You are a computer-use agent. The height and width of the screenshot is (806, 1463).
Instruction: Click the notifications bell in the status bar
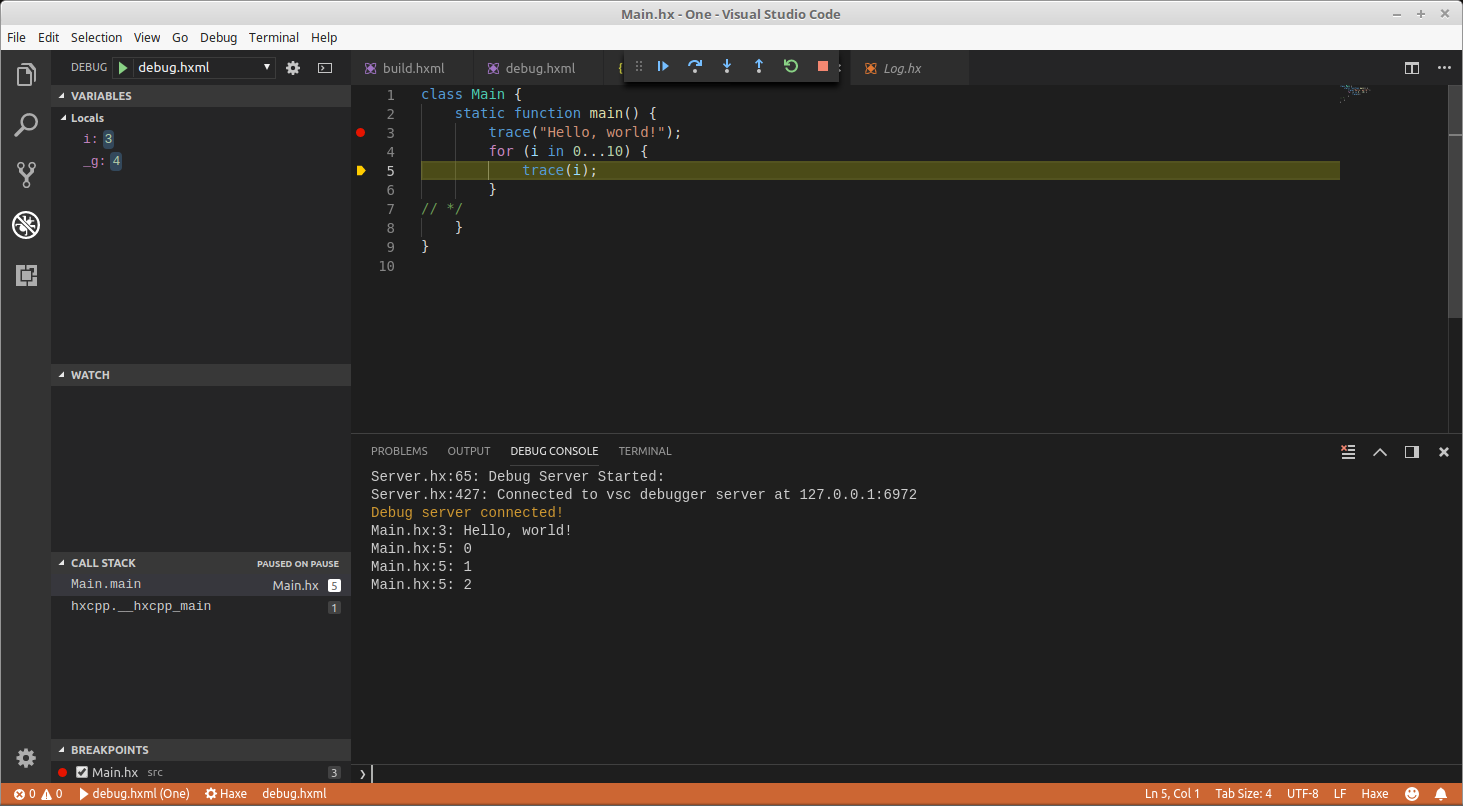(1440, 793)
